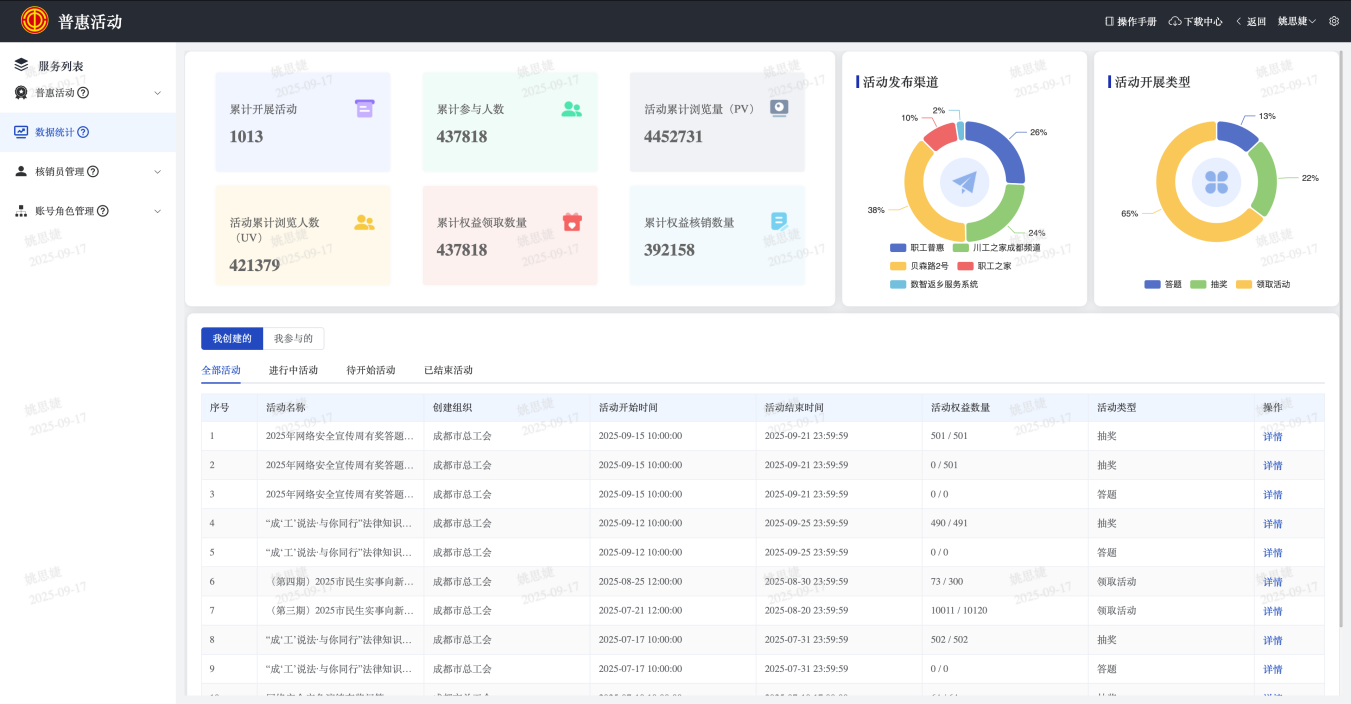Click help icon next to 数据统计
Screen dimensions: 1351x704
(x=83, y=132)
